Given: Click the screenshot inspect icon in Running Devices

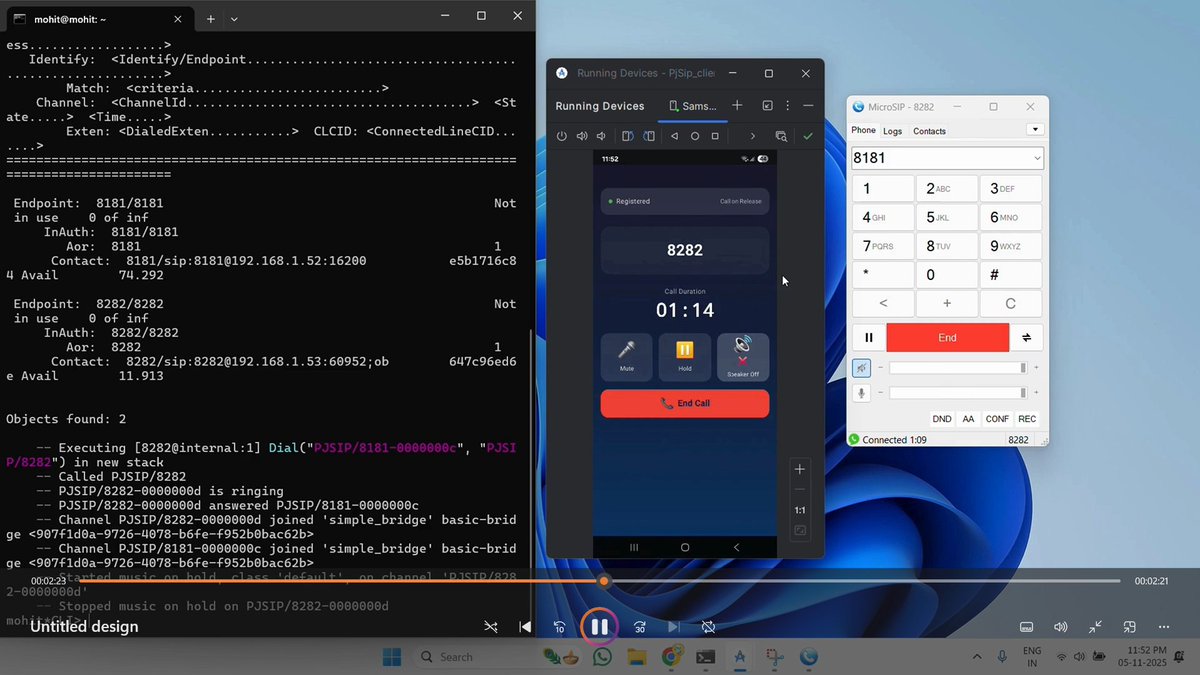Looking at the screenshot, I should tap(782, 136).
